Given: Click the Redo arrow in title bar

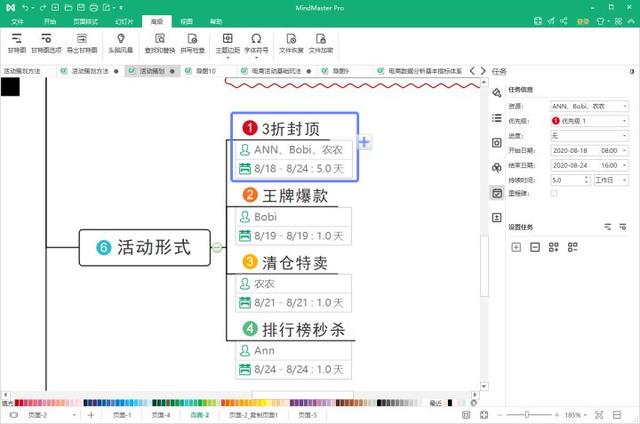Looking at the screenshot, I should [x=43, y=8].
